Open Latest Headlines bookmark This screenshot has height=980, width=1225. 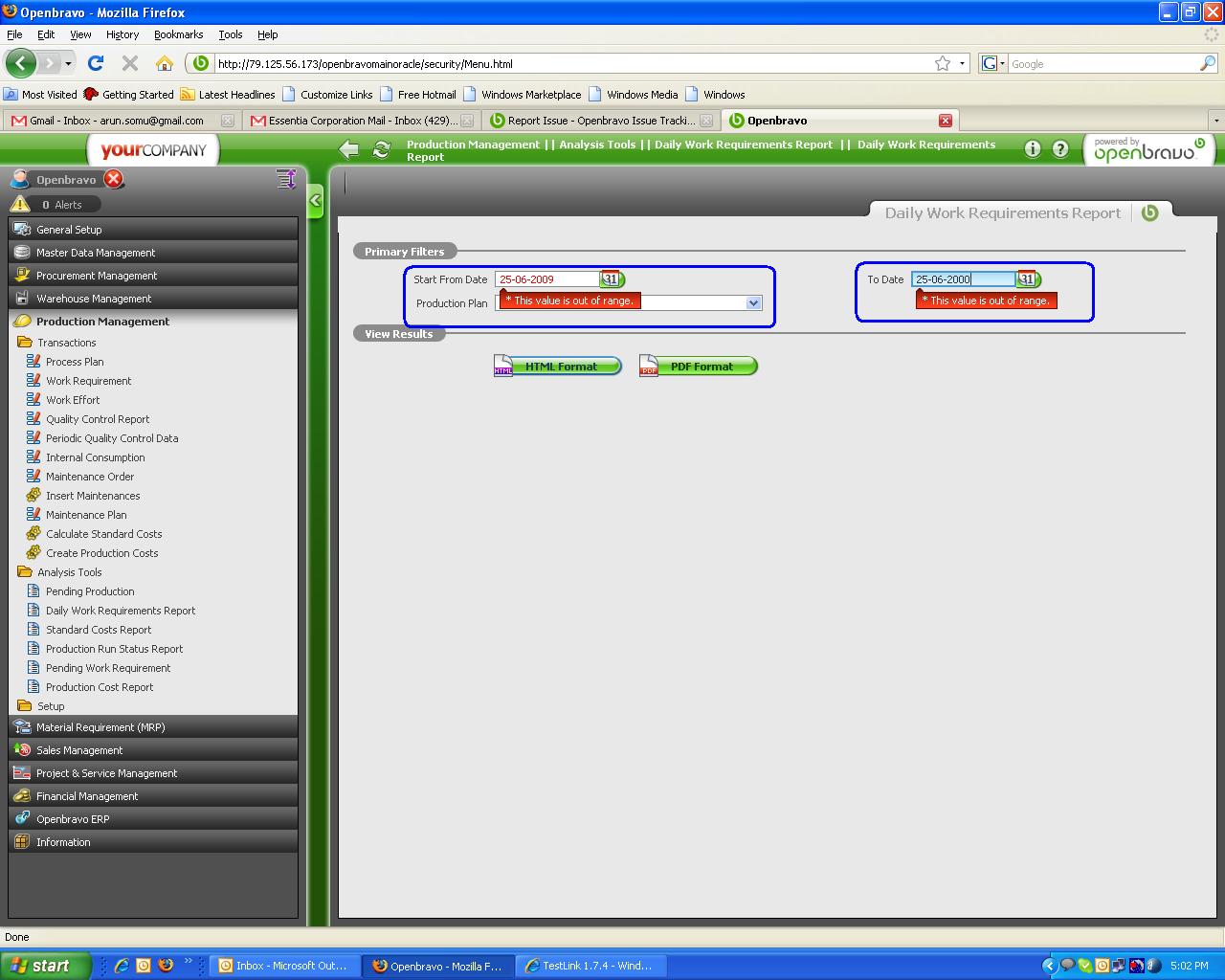(x=228, y=95)
